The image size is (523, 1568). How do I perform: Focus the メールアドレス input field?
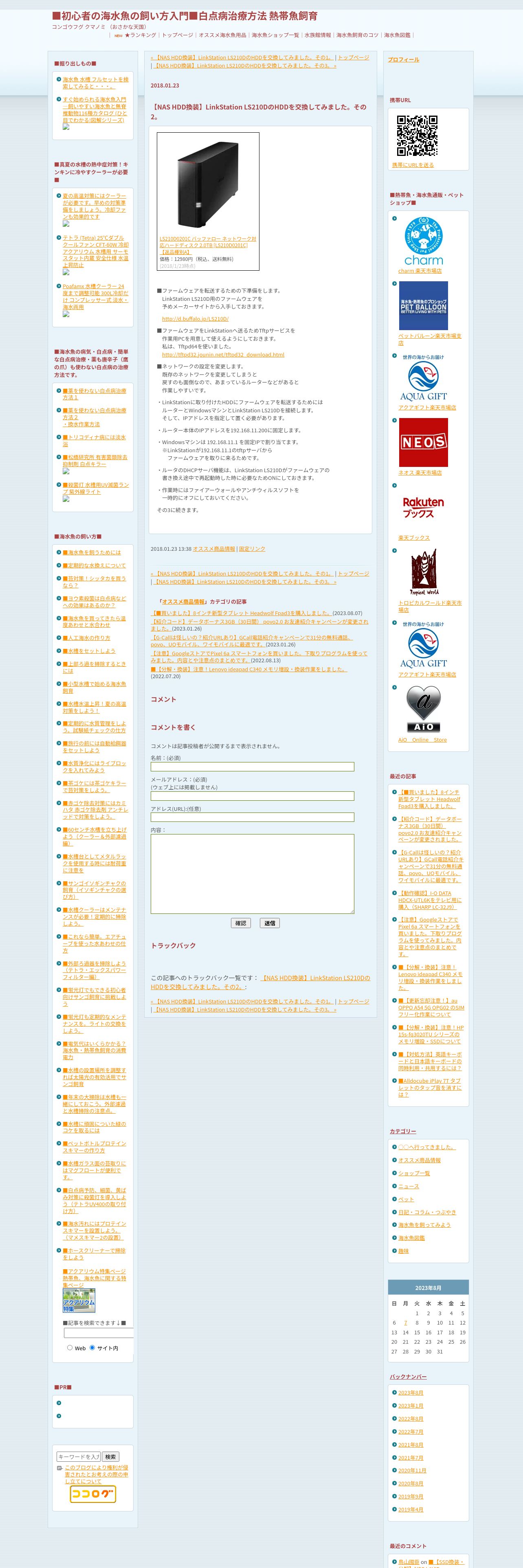pos(252,795)
